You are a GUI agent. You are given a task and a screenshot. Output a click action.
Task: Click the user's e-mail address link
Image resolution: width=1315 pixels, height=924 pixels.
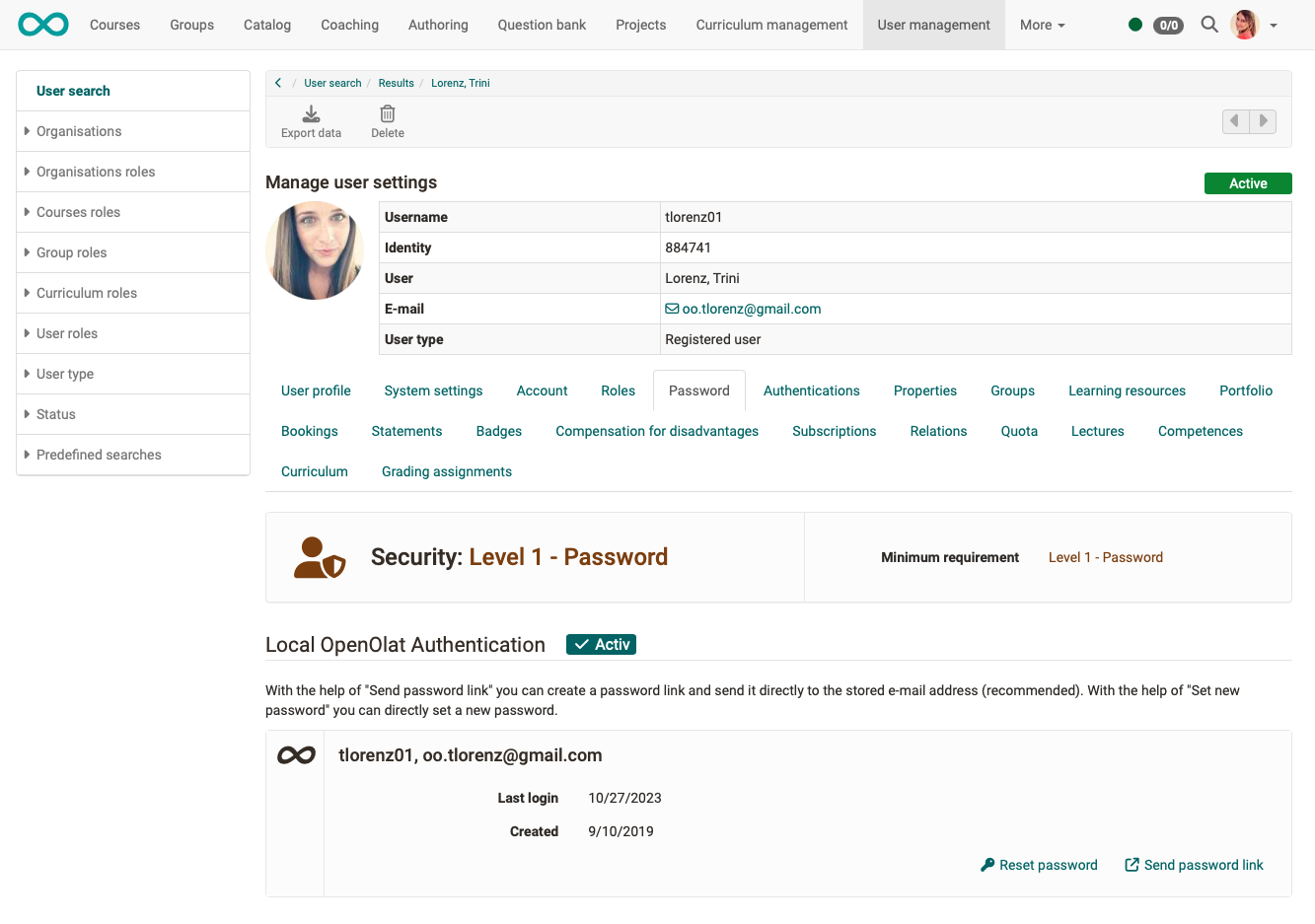751,309
